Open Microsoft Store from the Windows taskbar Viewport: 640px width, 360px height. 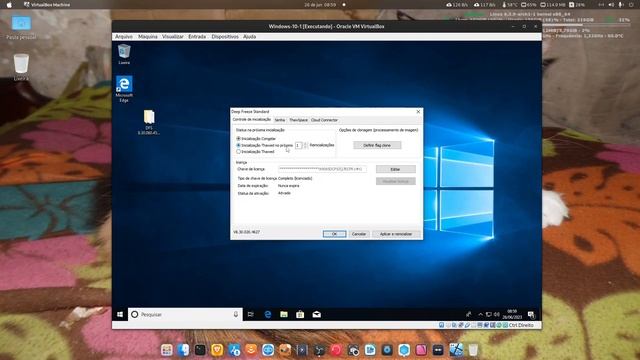click(x=300, y=314)
